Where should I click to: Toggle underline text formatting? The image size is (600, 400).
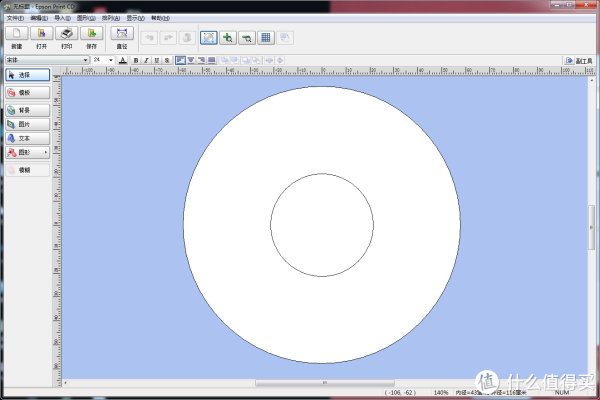[156, 60]
